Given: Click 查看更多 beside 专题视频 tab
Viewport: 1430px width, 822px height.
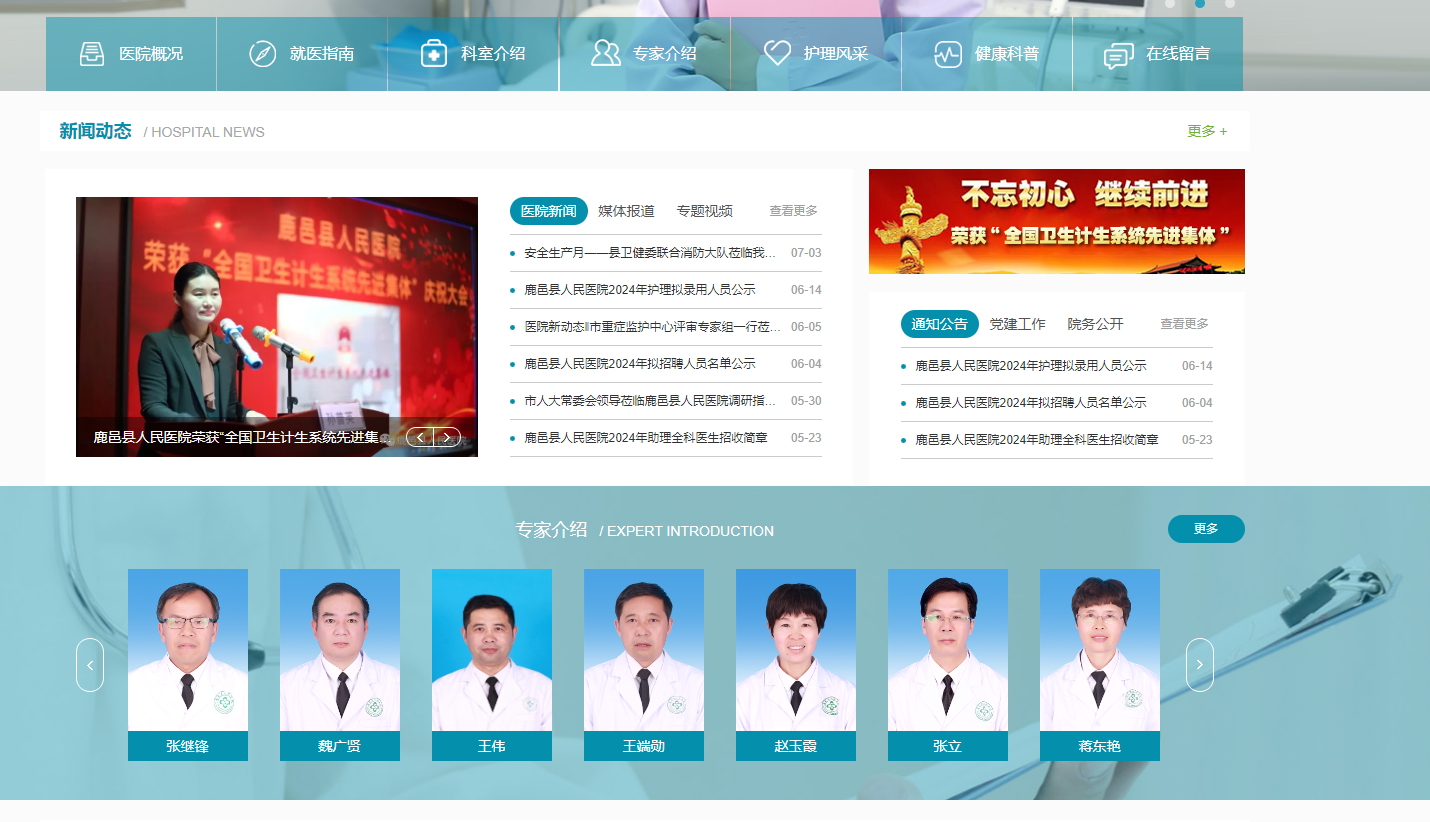Looking at the screenshot, I should point(794,211).
